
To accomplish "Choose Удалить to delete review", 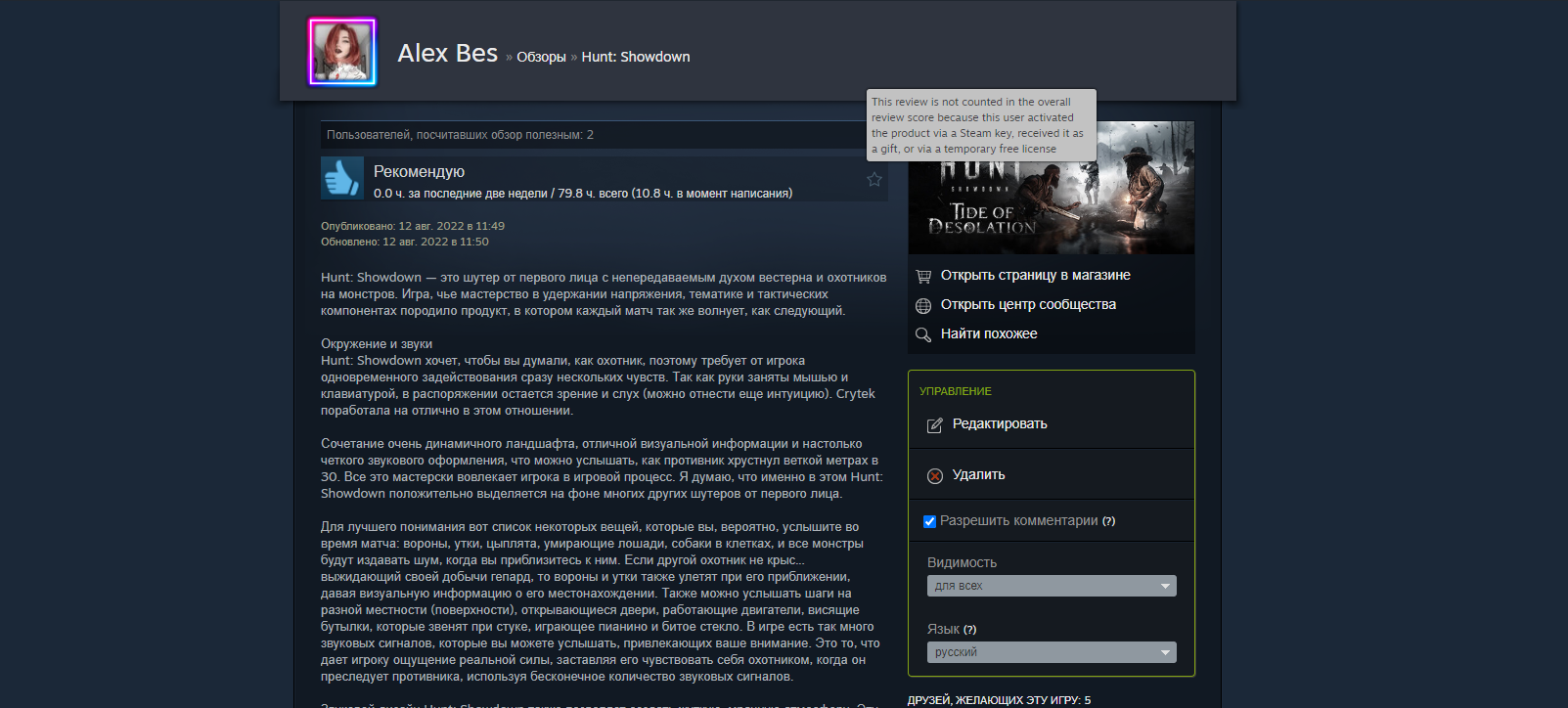I will (978, 474).
